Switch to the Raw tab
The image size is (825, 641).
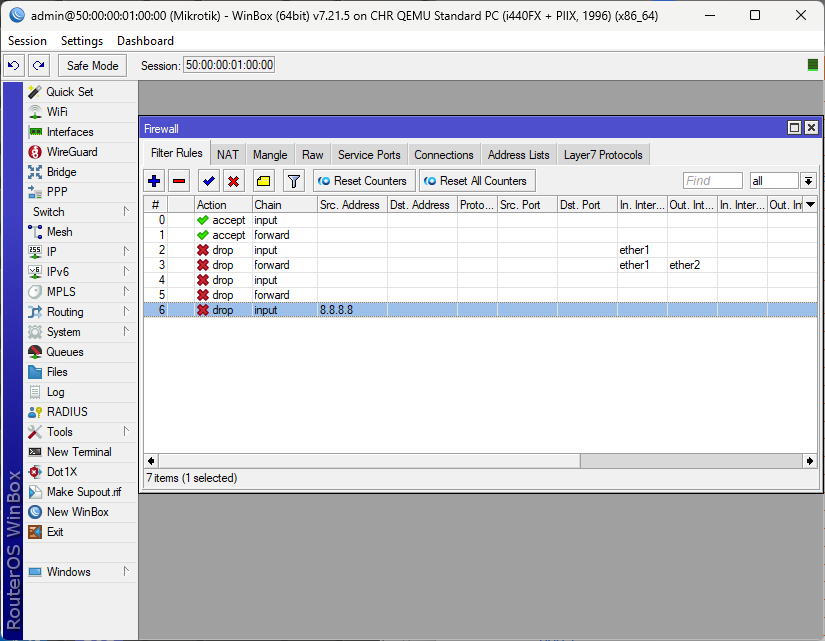313,155
